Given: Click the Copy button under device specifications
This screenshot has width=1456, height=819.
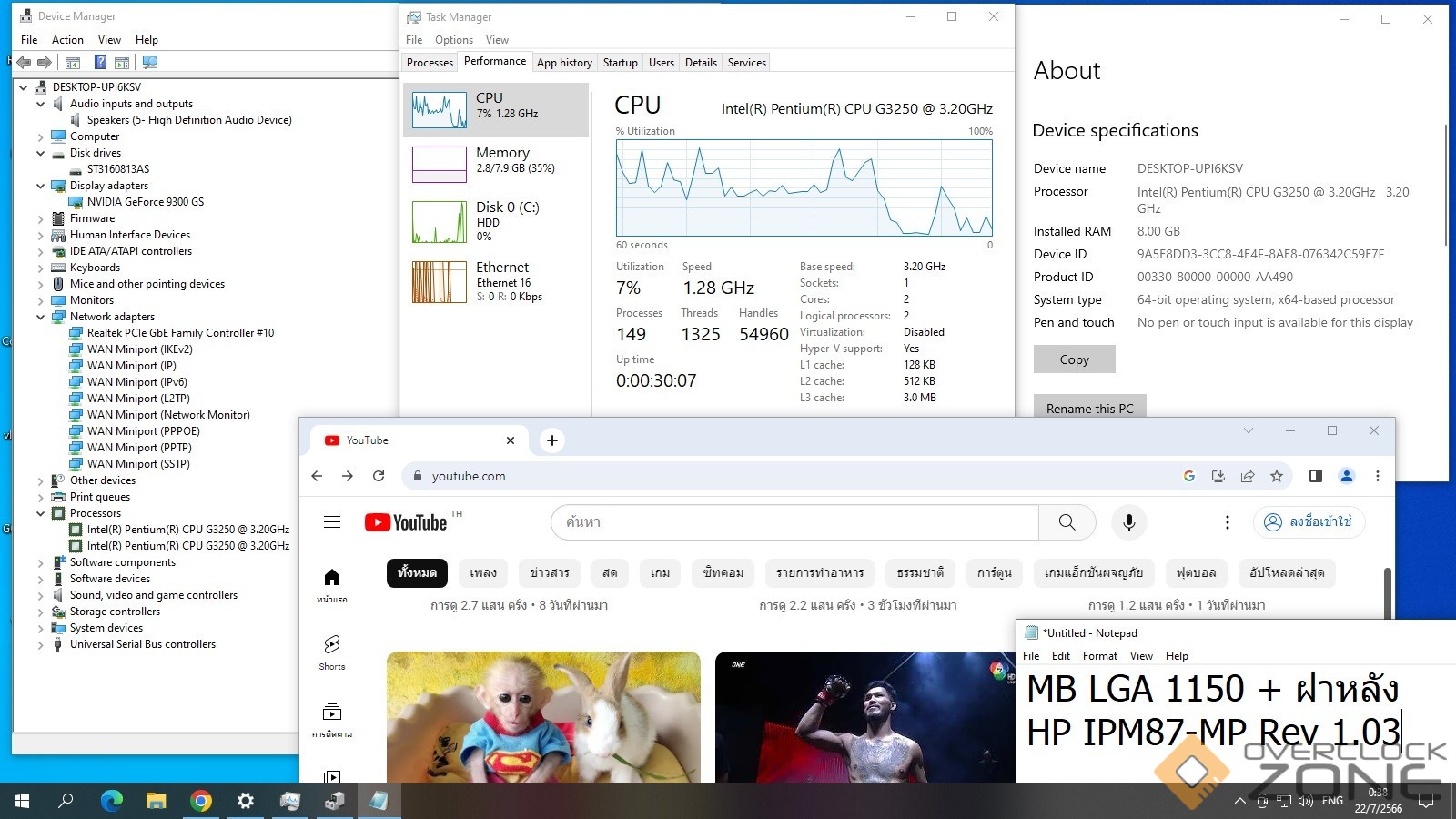Looking at the screenshot, I should point(1074,359).
